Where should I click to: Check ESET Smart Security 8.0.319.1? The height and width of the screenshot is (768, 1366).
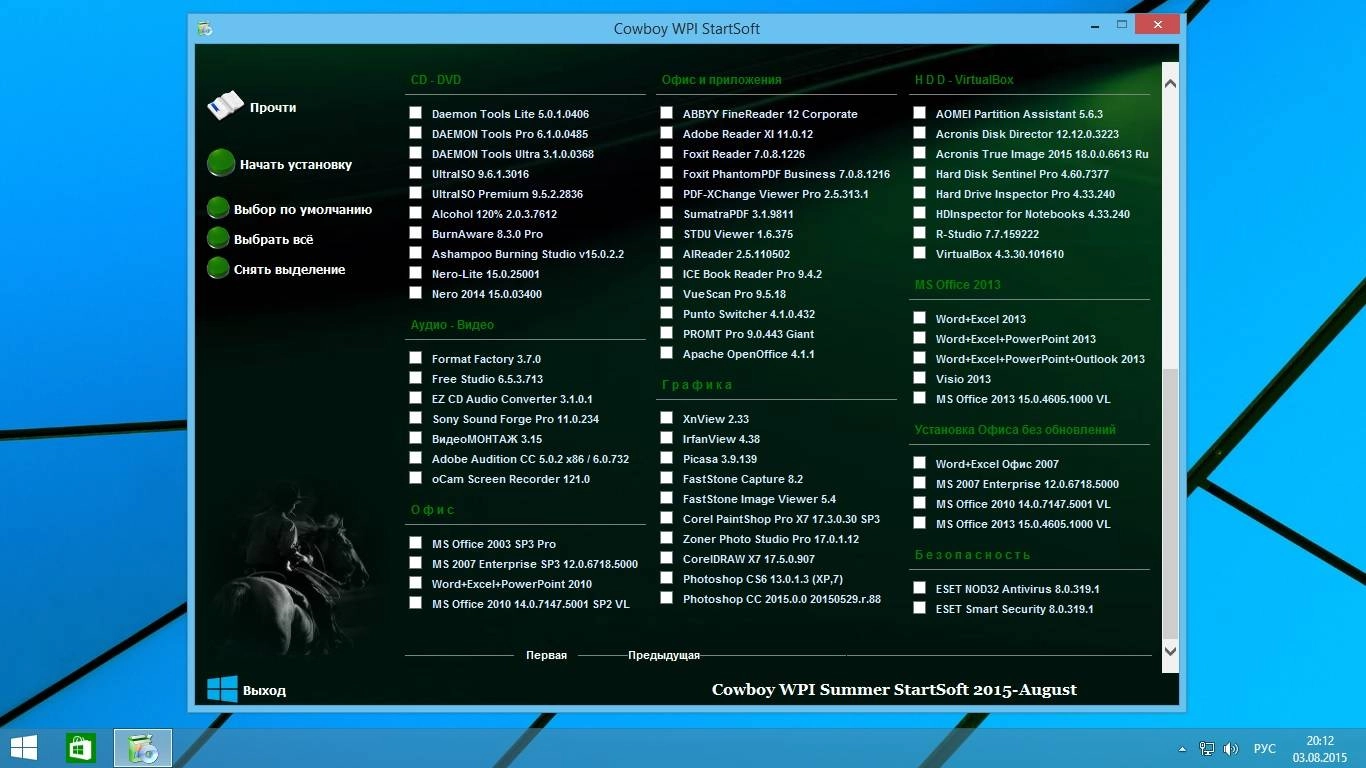tap(919, 608)
